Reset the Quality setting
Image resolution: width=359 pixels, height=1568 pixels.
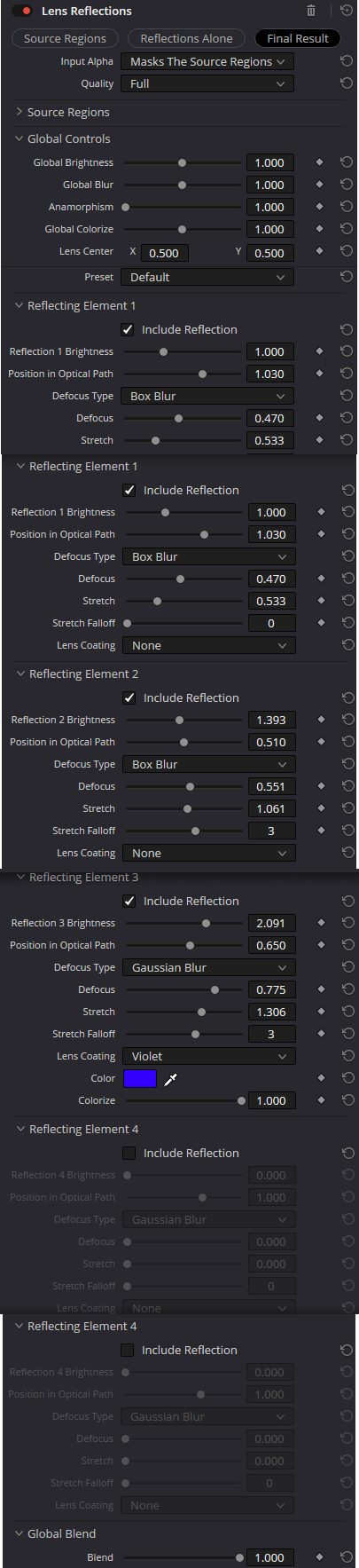[346, 83]
